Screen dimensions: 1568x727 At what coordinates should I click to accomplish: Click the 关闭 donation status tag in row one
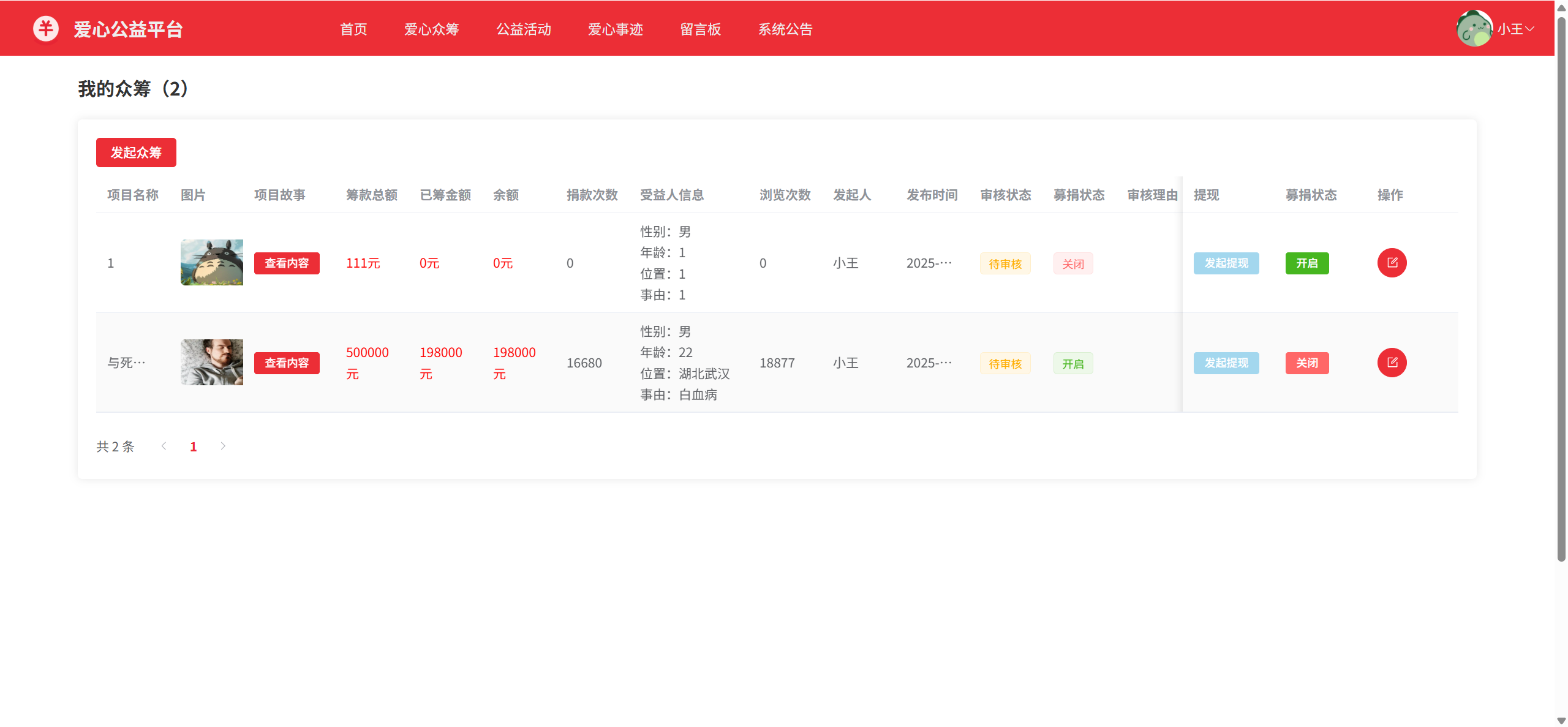[x=1072, y=264]
